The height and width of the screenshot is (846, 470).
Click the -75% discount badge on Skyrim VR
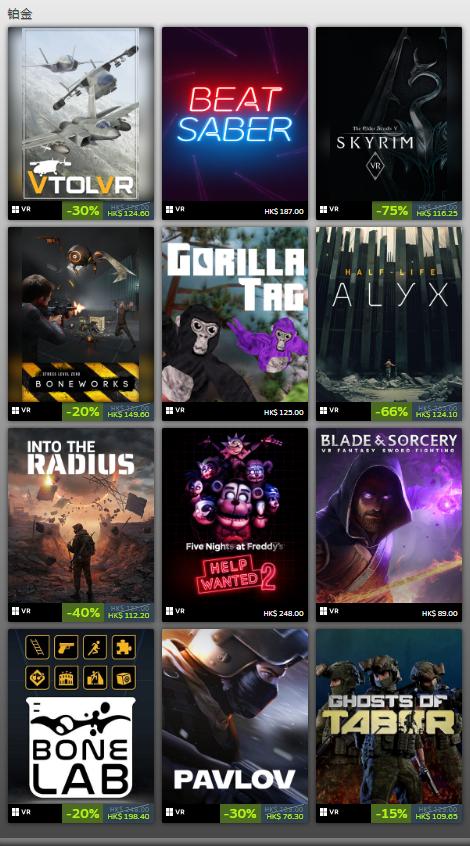(x=392, y=210)
